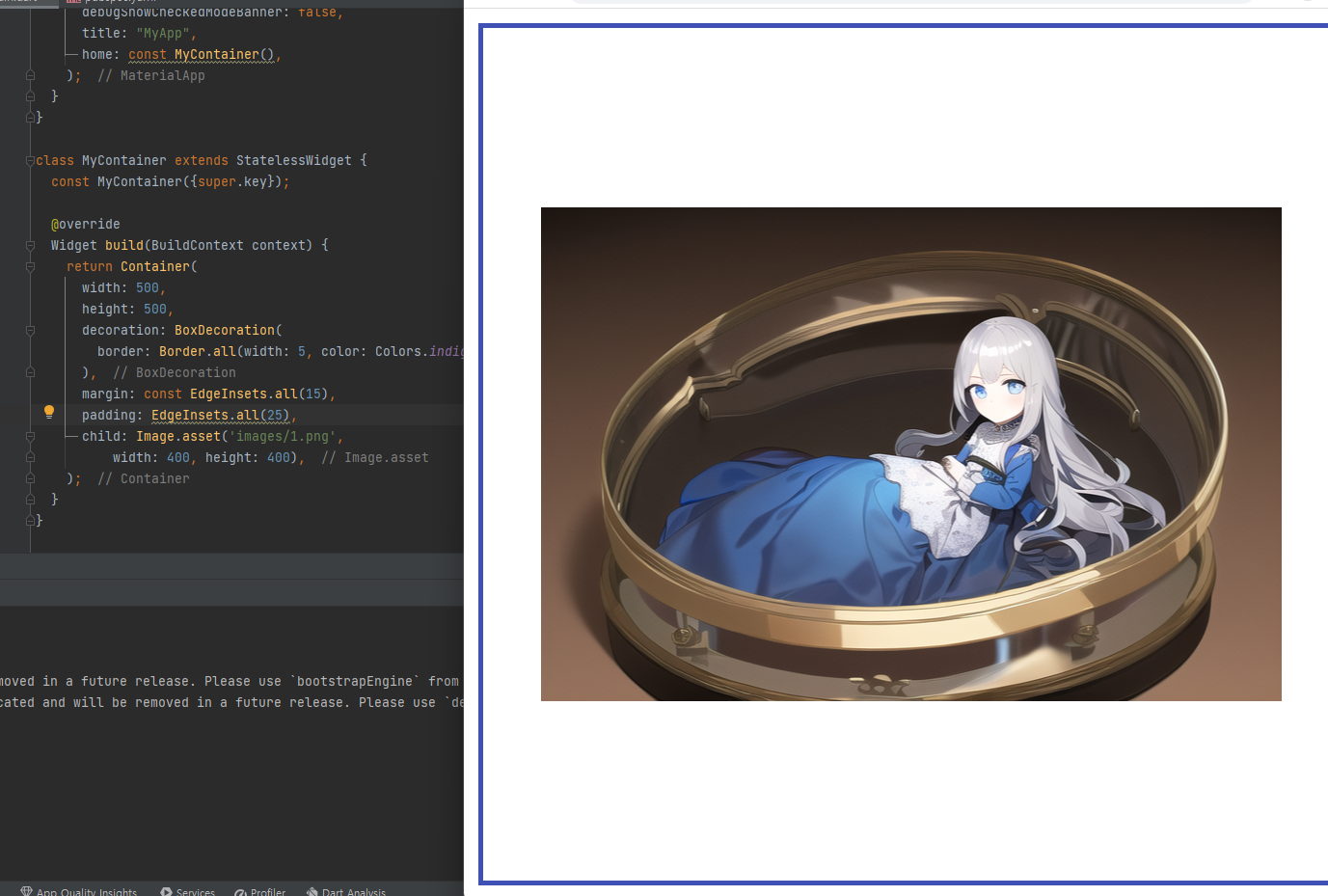
Task: Collapse the Widget build method fold marker
Action: pos(30,245)
